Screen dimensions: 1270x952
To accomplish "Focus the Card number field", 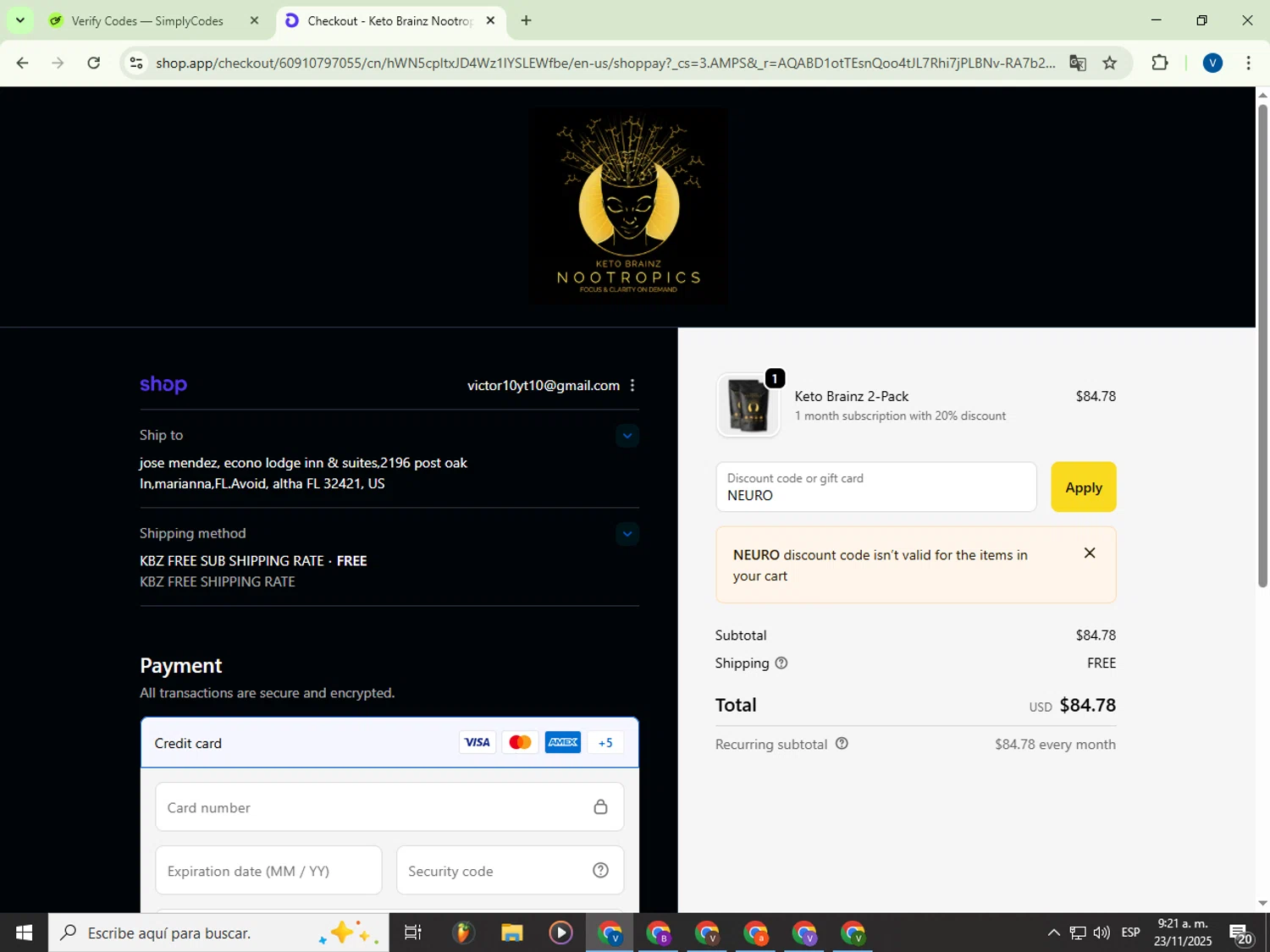I will (389, 807).
